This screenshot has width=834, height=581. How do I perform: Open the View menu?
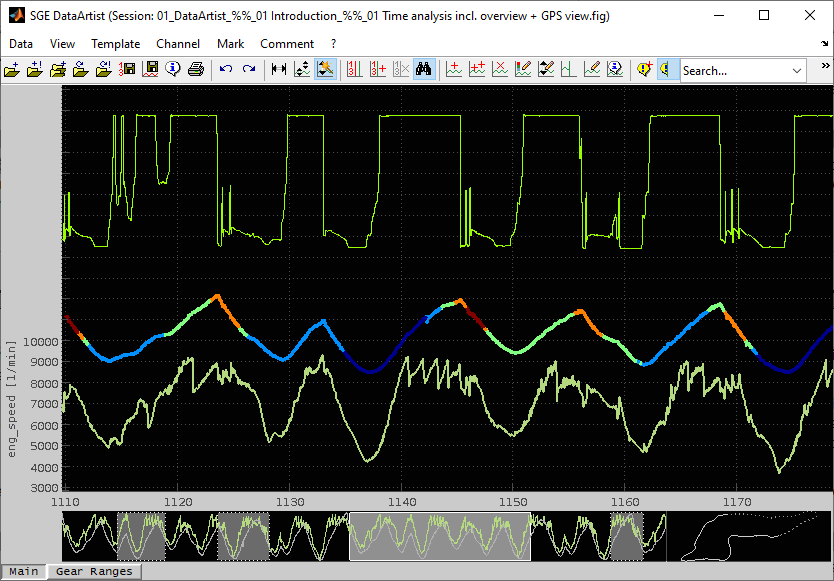(62, 44)
